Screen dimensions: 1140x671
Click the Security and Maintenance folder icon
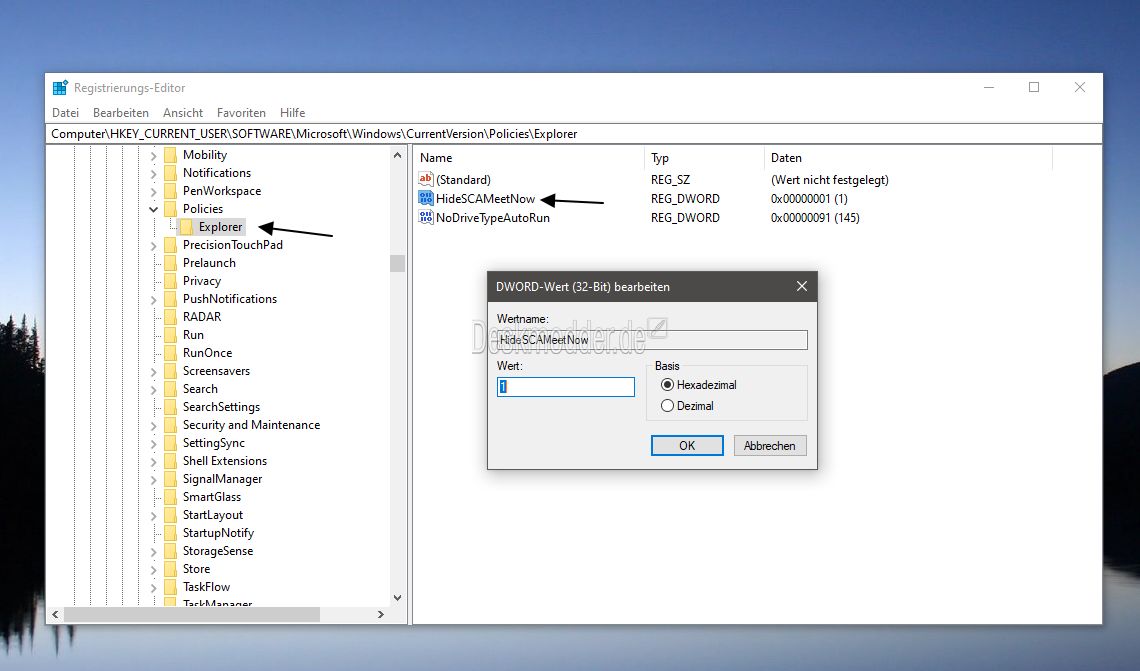pyautogui.click(x=170, y=425)
